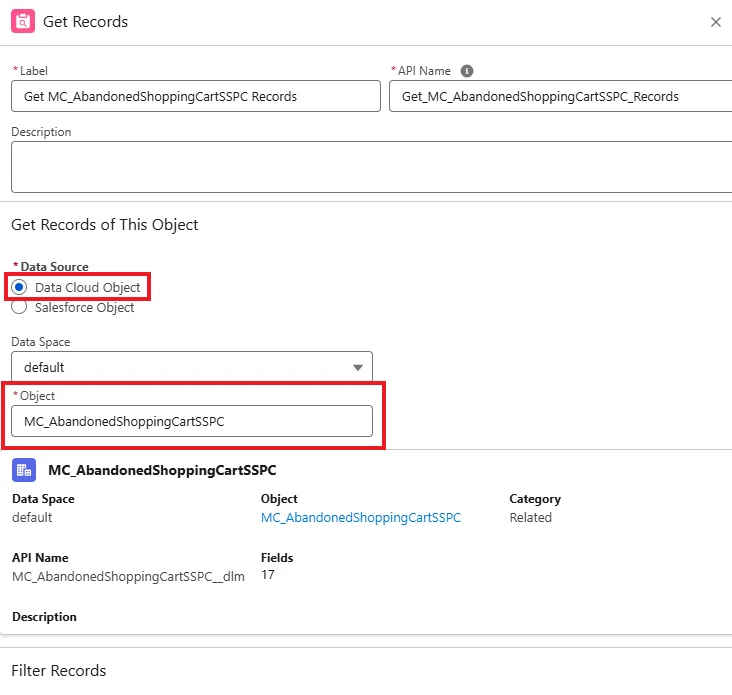
Task: Click the purple data model object icon
Action: coord(24,470)
